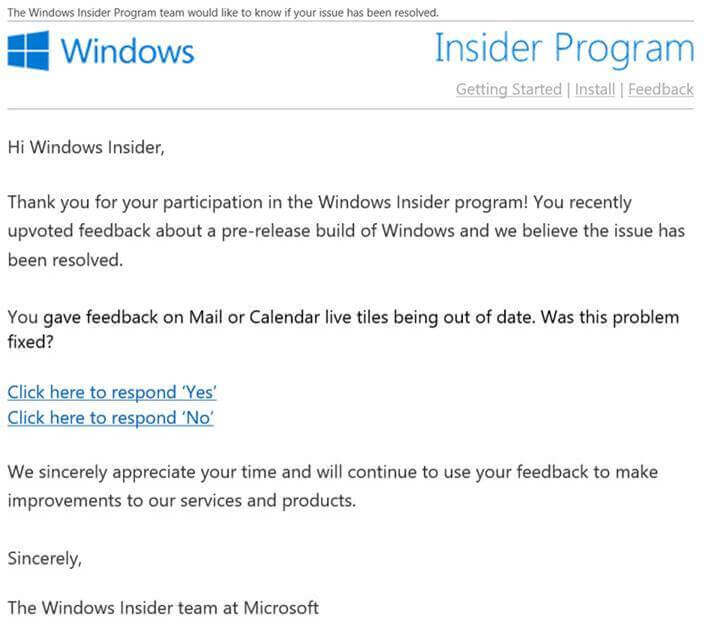Open the Install link in header
This screenshot has height=641, width=706.
[x=595, y=89]
